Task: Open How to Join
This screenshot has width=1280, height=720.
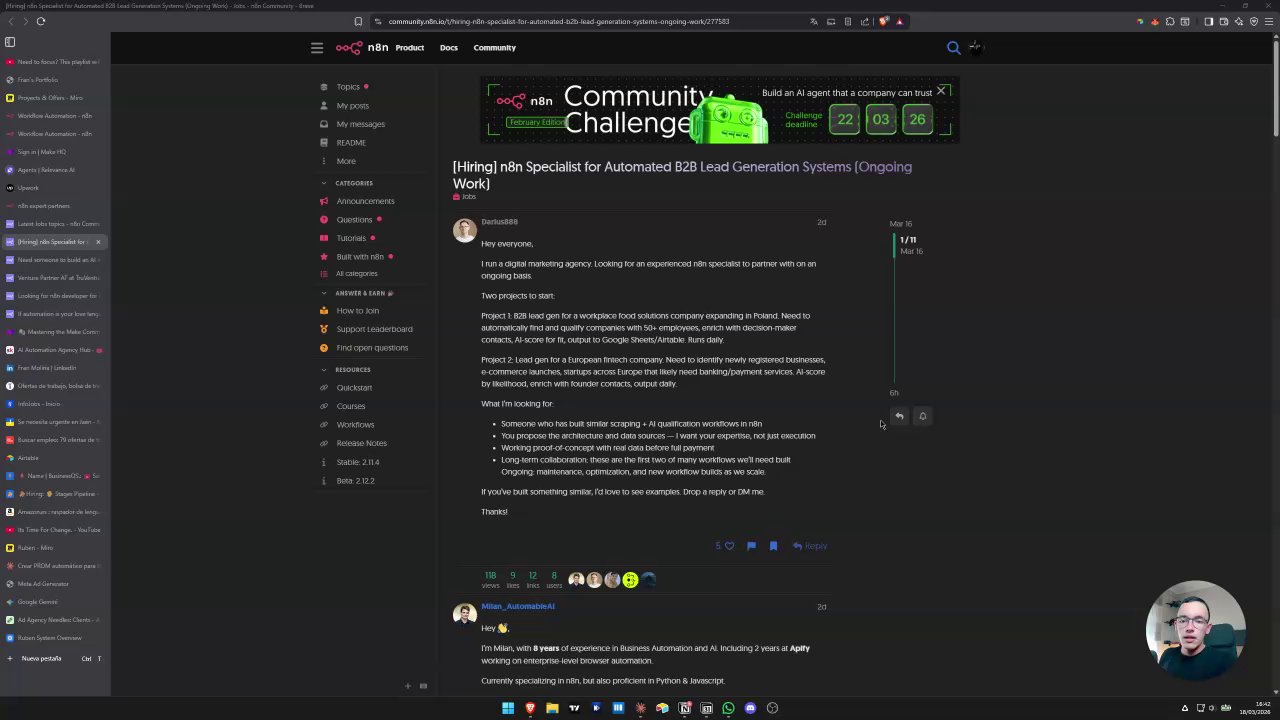Action: (357, 311)
